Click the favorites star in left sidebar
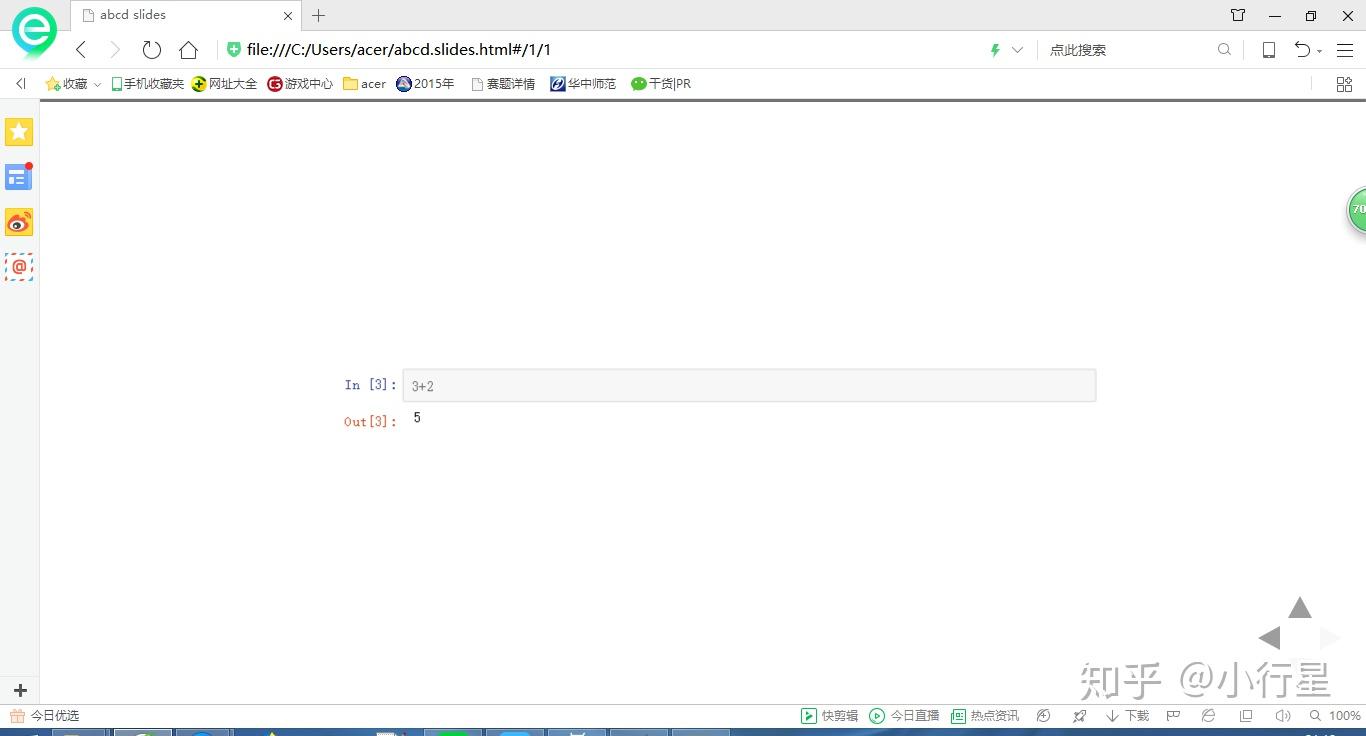Screen dimensions: 1366x736 coord(19,131)
